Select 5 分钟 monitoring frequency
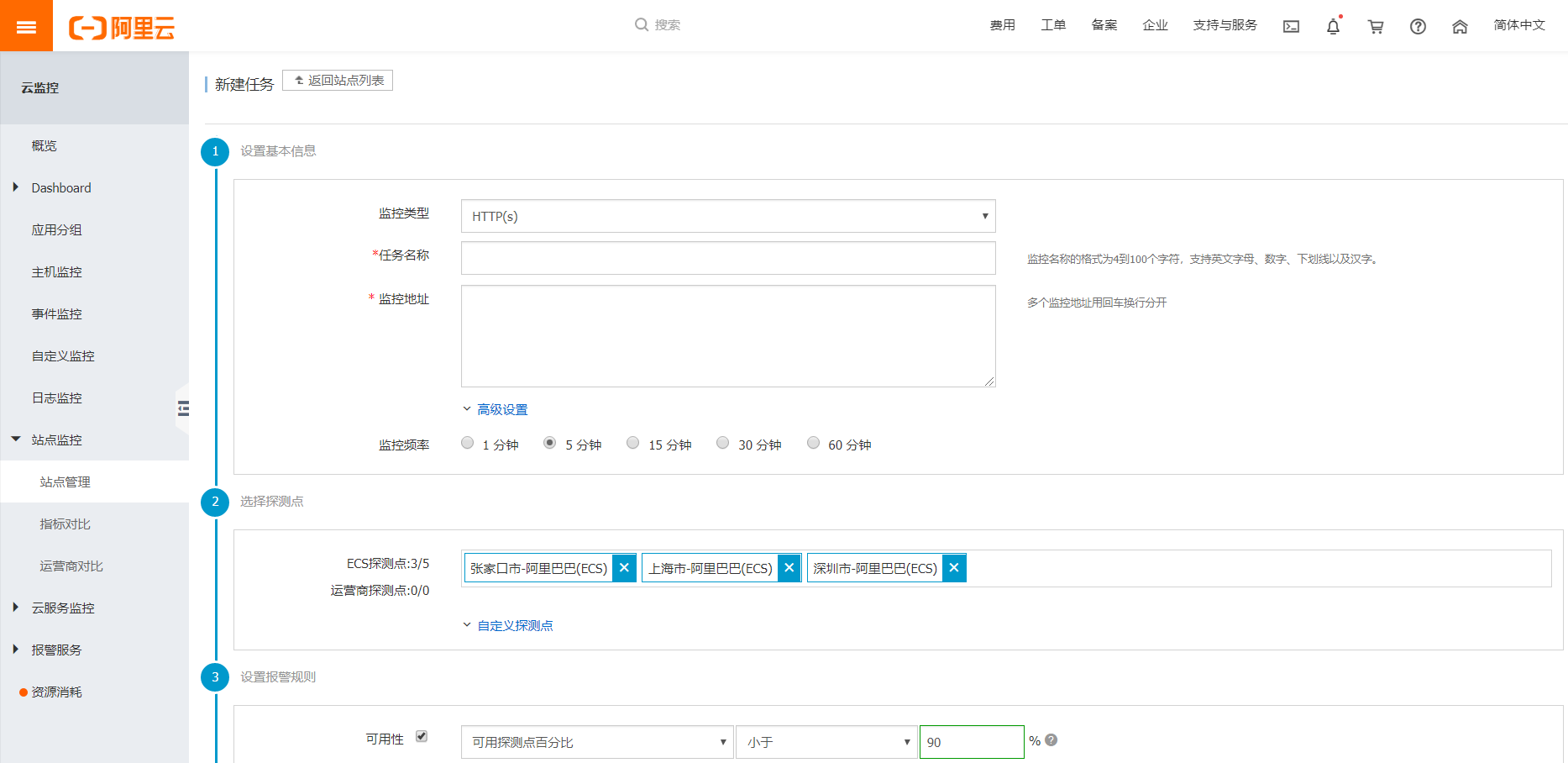This screenshot has width=1568, height=763. point(550,443)
